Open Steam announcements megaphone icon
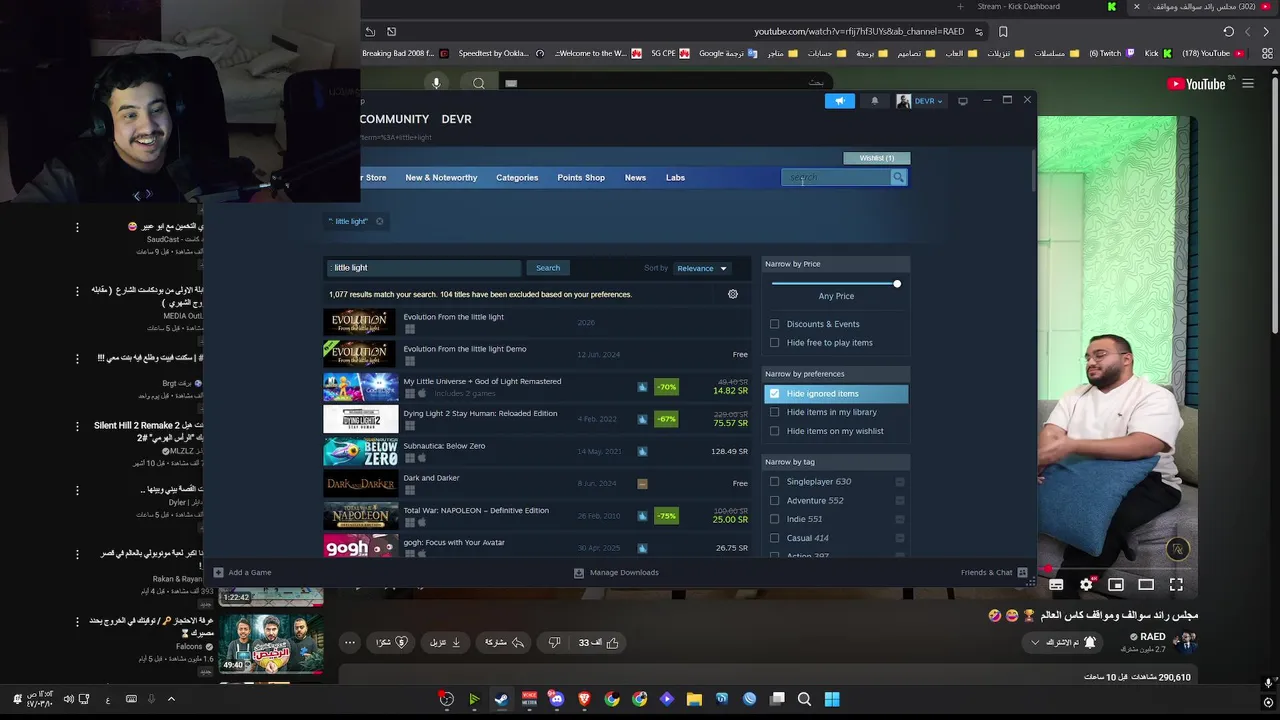 (x=840, y=101)
